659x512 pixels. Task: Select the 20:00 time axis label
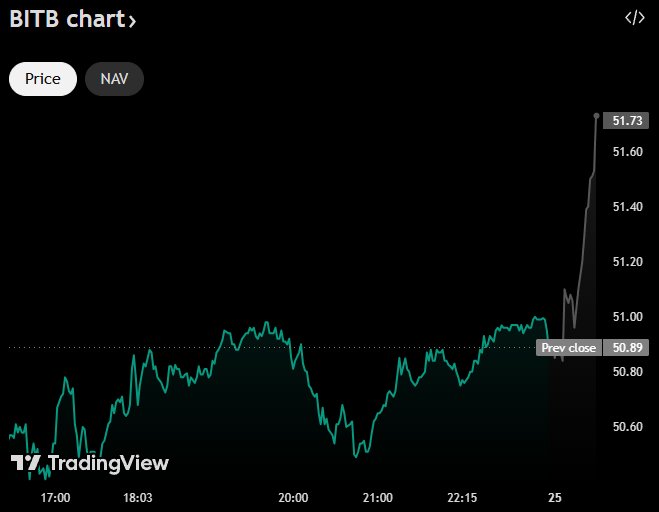click(293, 497)
